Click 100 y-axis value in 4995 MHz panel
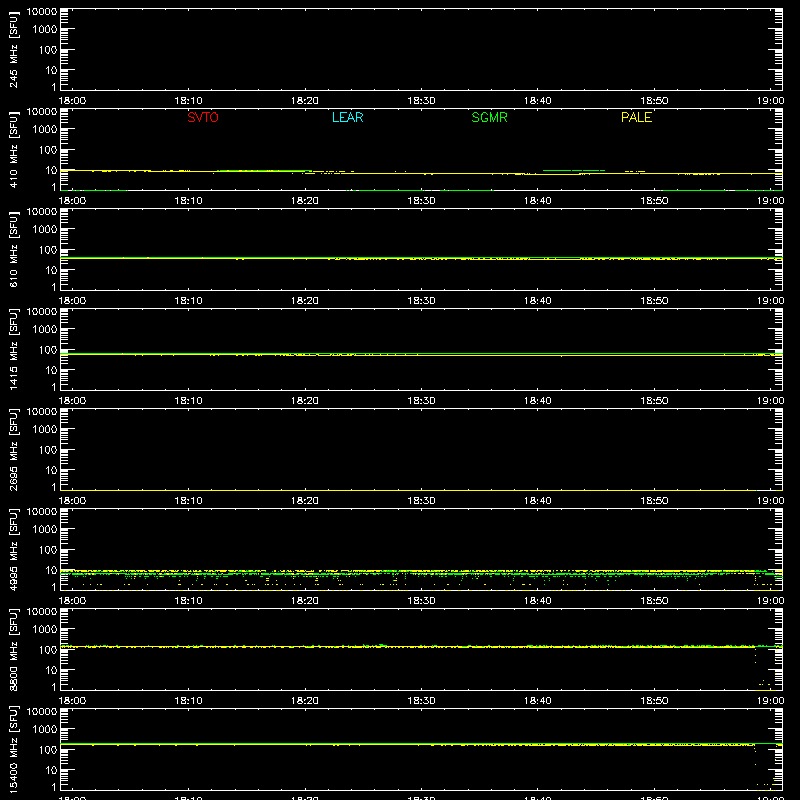Image resolution: width=800 pixels, height=800 pixels. 48,550
